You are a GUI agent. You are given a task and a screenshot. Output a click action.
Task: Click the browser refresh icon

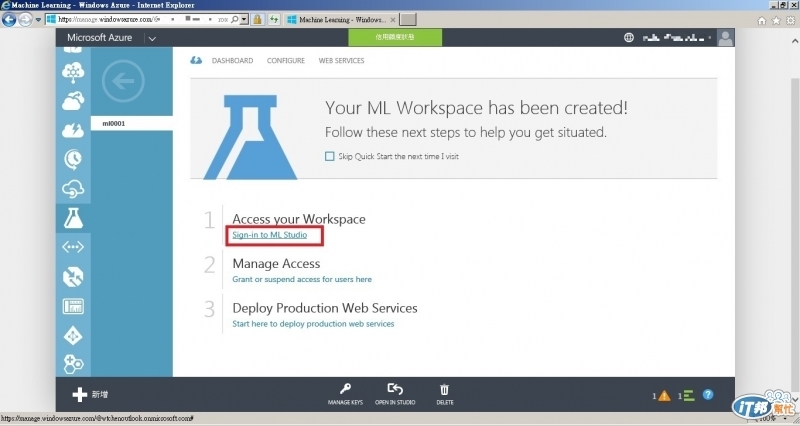tap(274, 19)
